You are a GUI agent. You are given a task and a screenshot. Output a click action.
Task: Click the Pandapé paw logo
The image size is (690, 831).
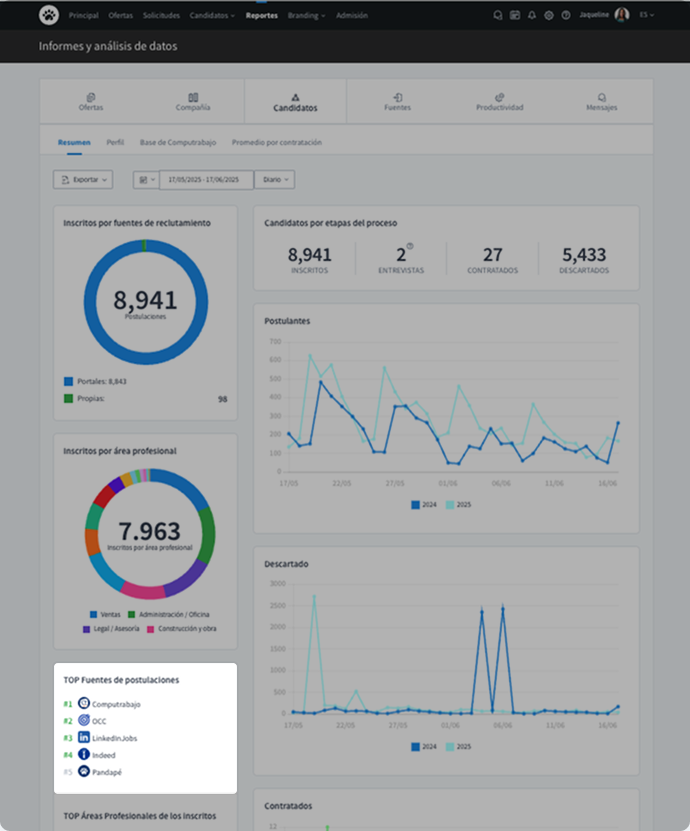(49, 15)
